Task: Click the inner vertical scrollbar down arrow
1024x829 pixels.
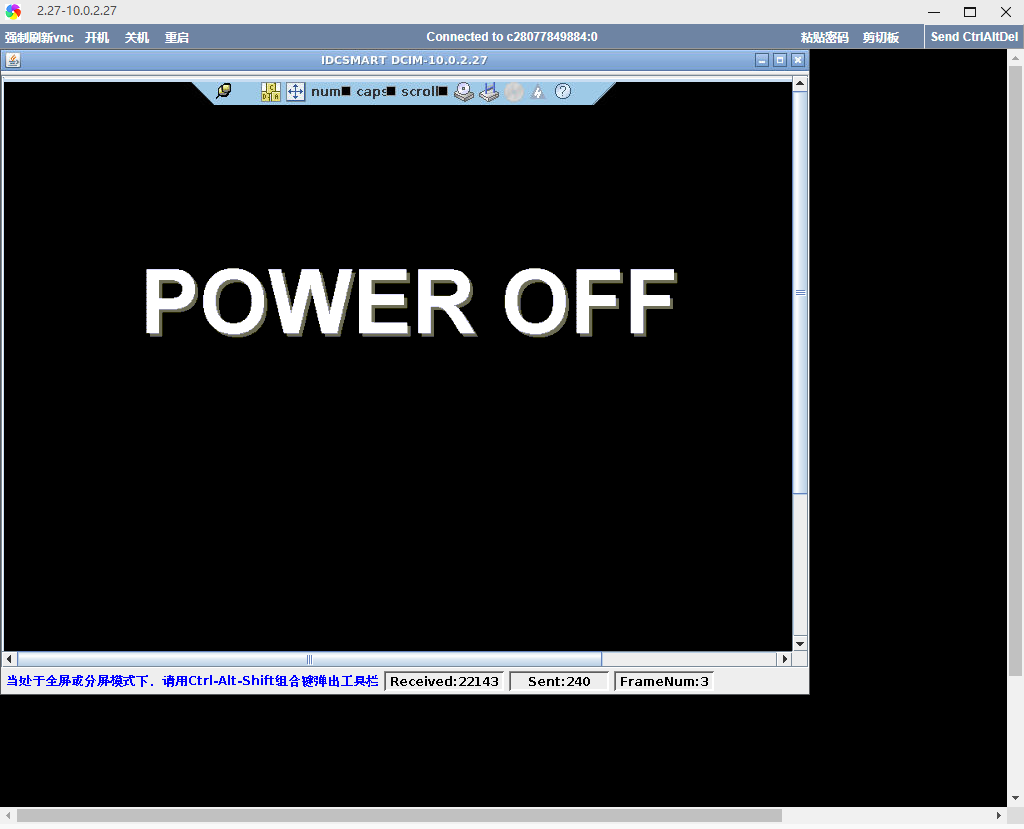Action: (800, 642)
